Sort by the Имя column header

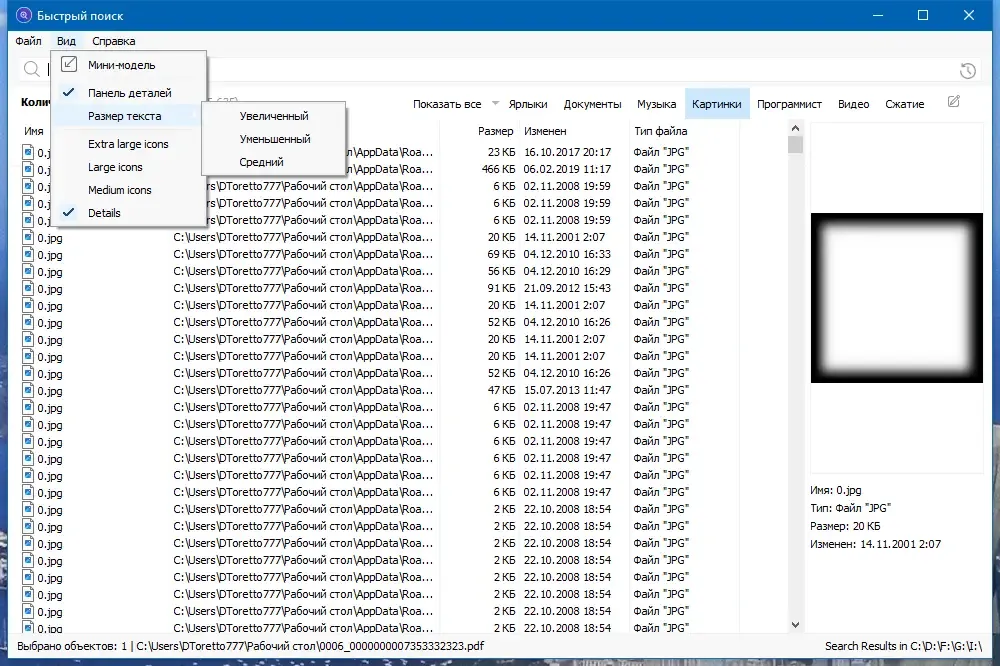pos(34,131)
